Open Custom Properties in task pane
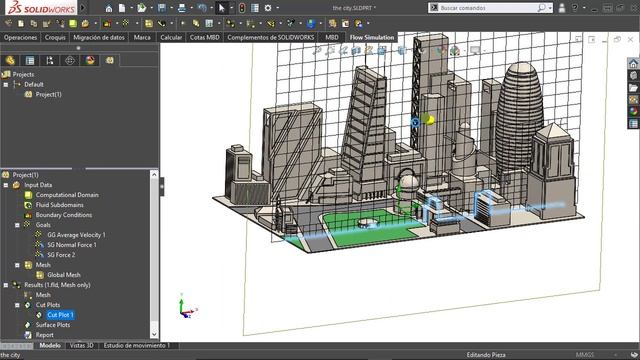640x360 pixels. (633, 123)
